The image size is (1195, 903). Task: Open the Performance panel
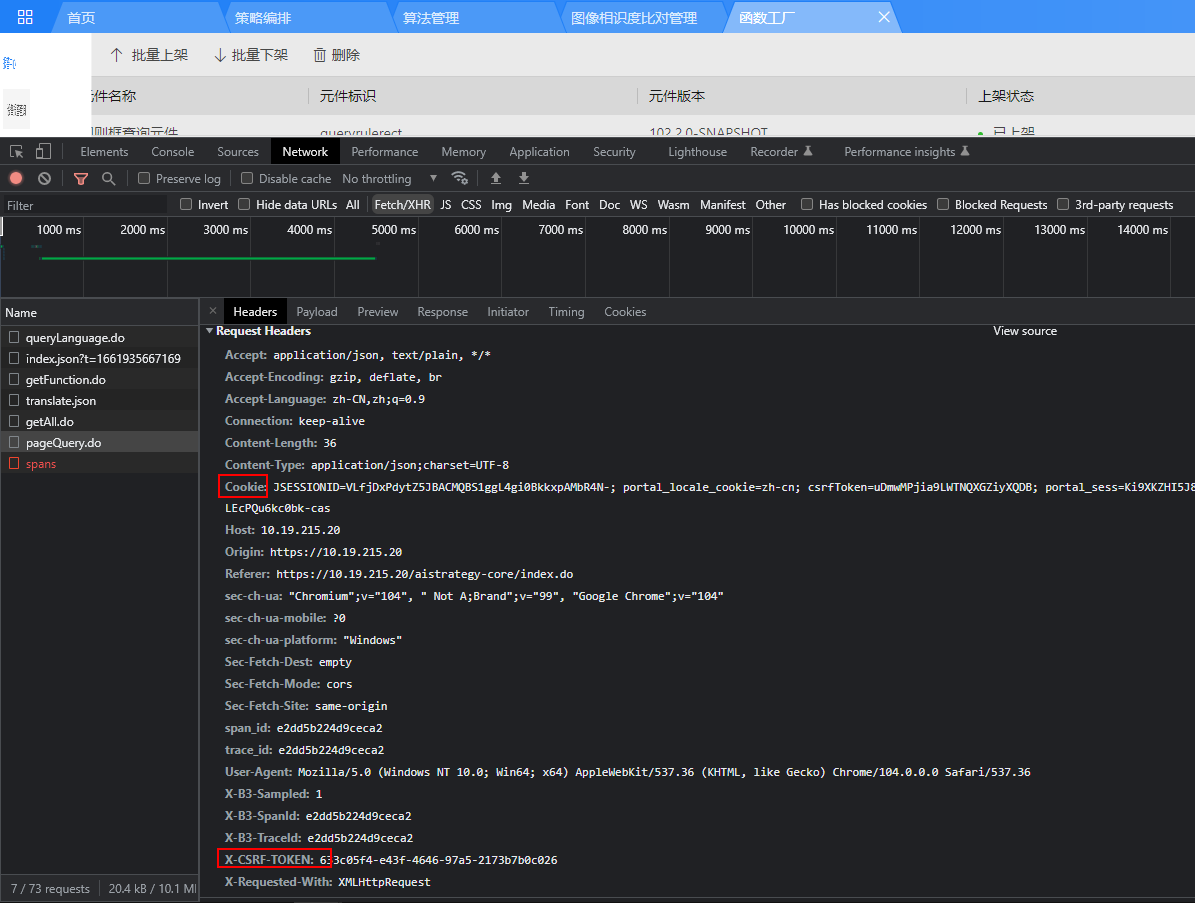(385, 152)
